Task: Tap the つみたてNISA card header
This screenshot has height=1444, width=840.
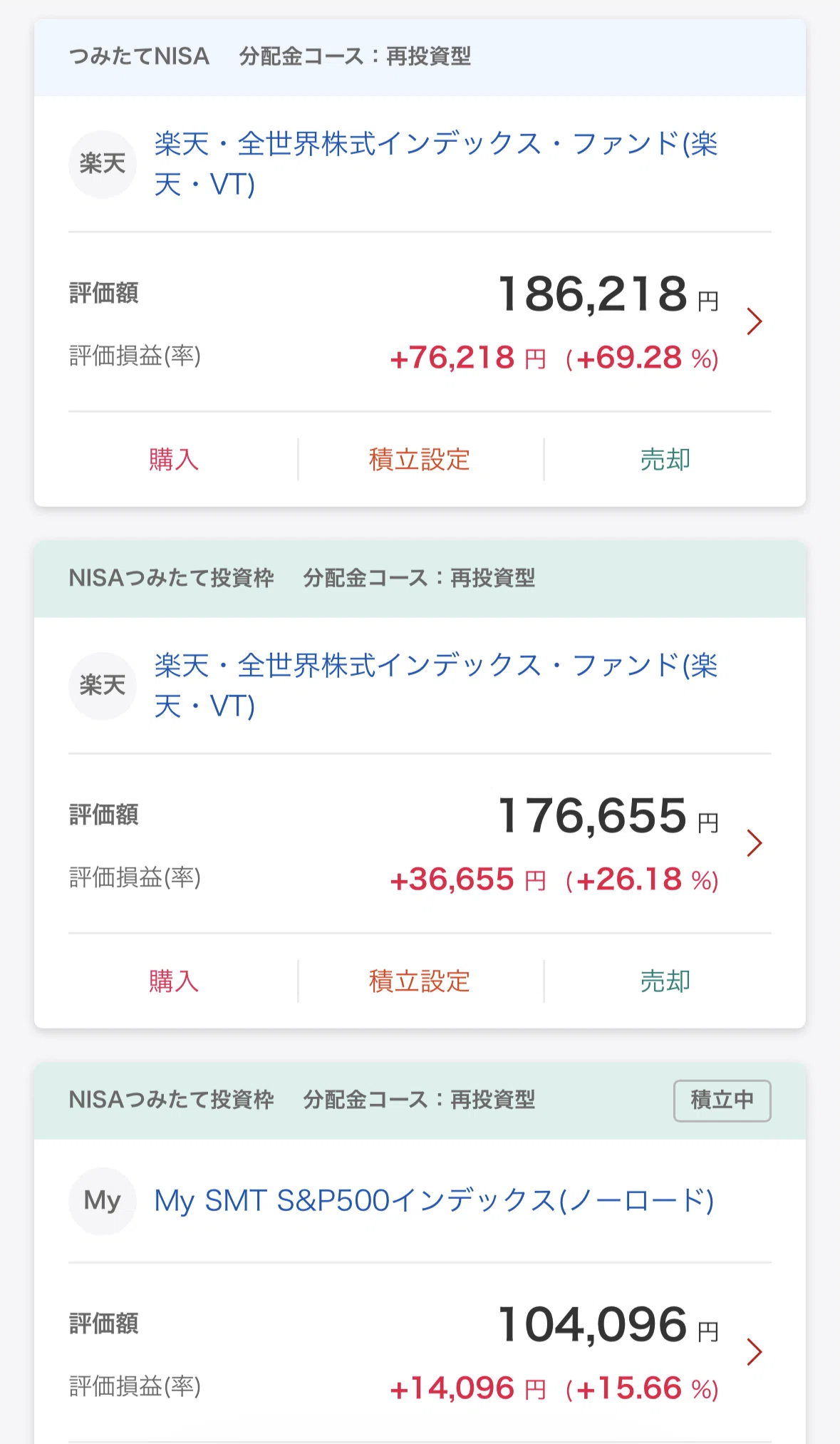Action: pos(420,57)
